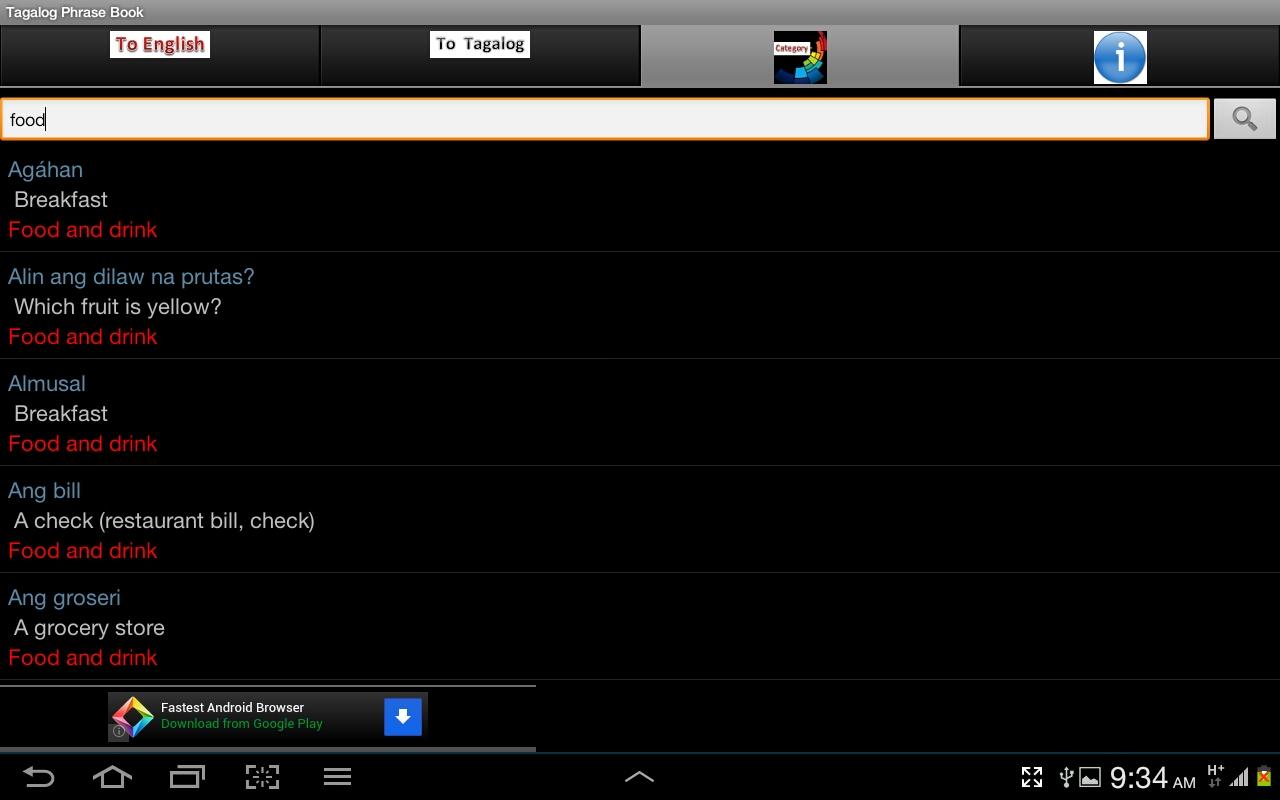Tap the magnifying glass search button
Viewport: 1280px width, 800px height.
pos(1244,119)
